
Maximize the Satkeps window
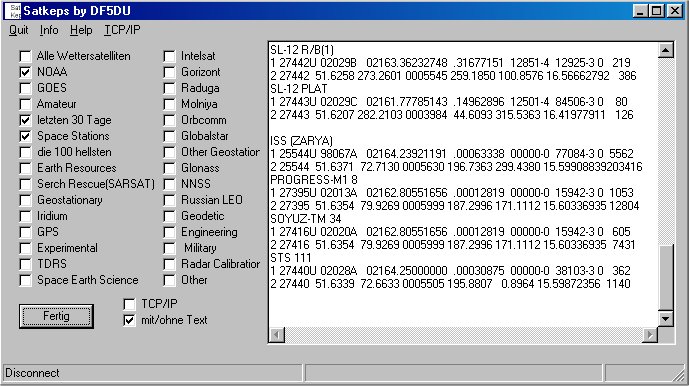click(x=656, y=11)
